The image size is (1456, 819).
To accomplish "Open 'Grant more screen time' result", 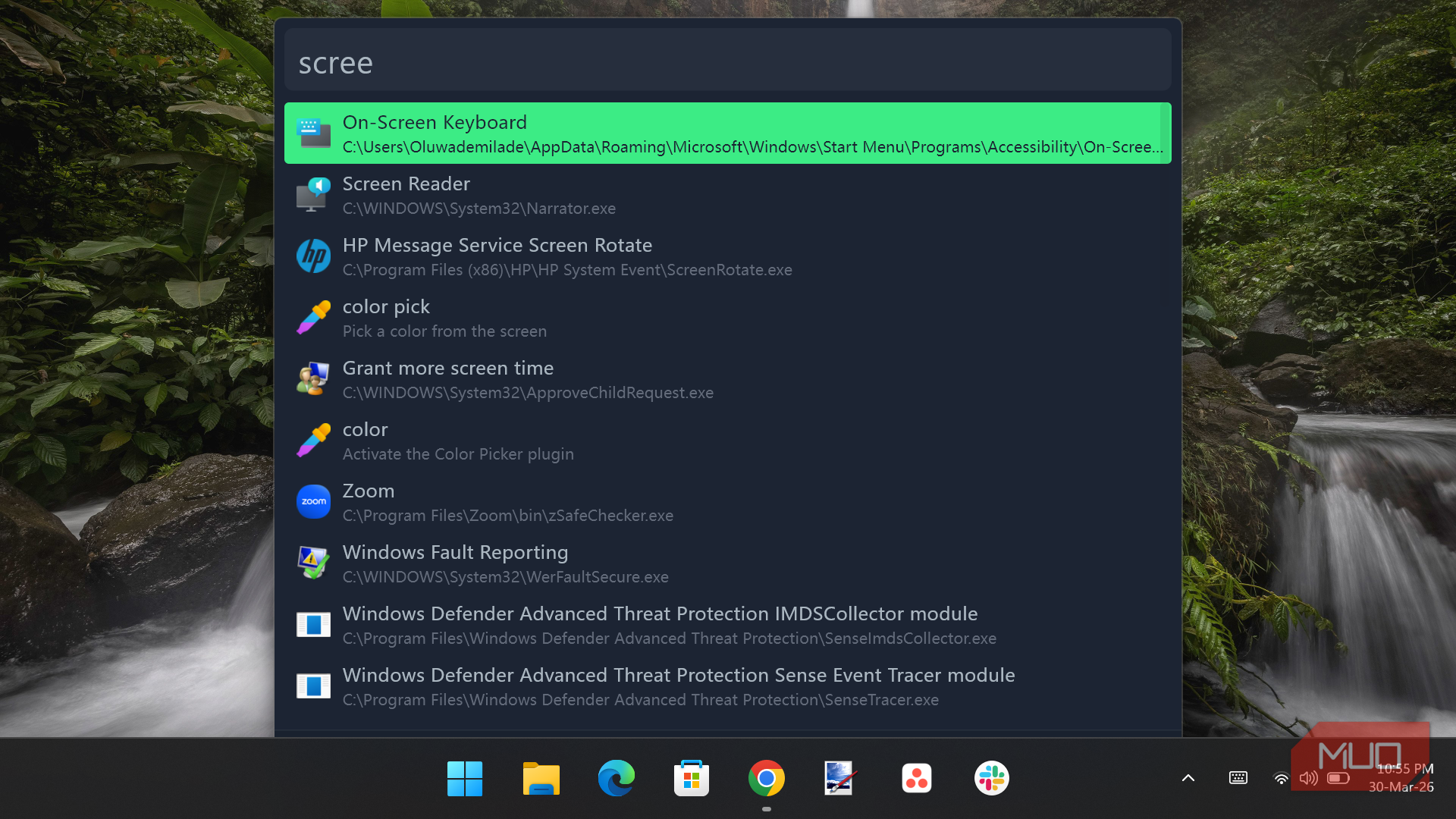I will coord(728,379).
